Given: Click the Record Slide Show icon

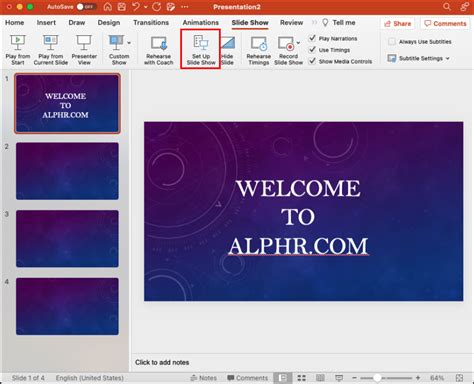Looking at the screenshot, I should tap(286, 43).
